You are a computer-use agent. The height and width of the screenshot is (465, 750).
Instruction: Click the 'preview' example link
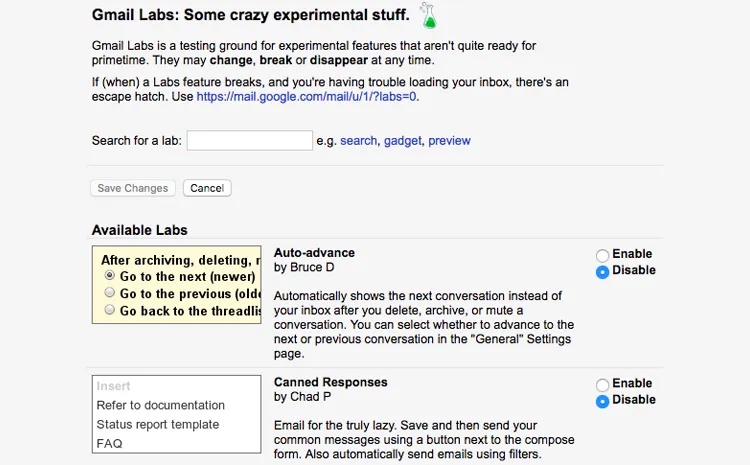(449, 141)
